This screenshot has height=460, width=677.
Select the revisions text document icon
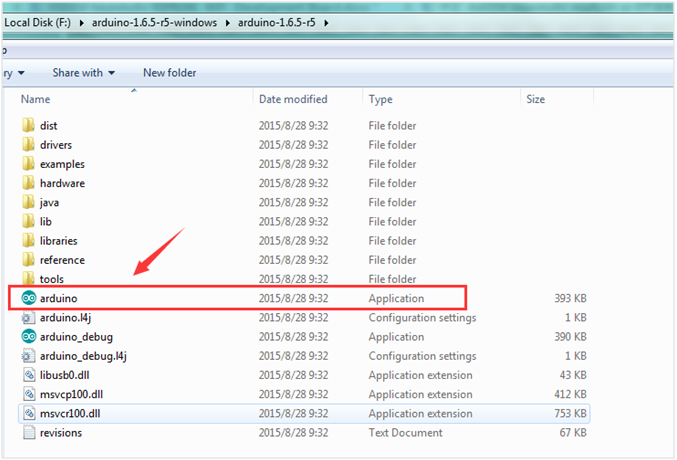pyautogui.click(x=29, y=432)
